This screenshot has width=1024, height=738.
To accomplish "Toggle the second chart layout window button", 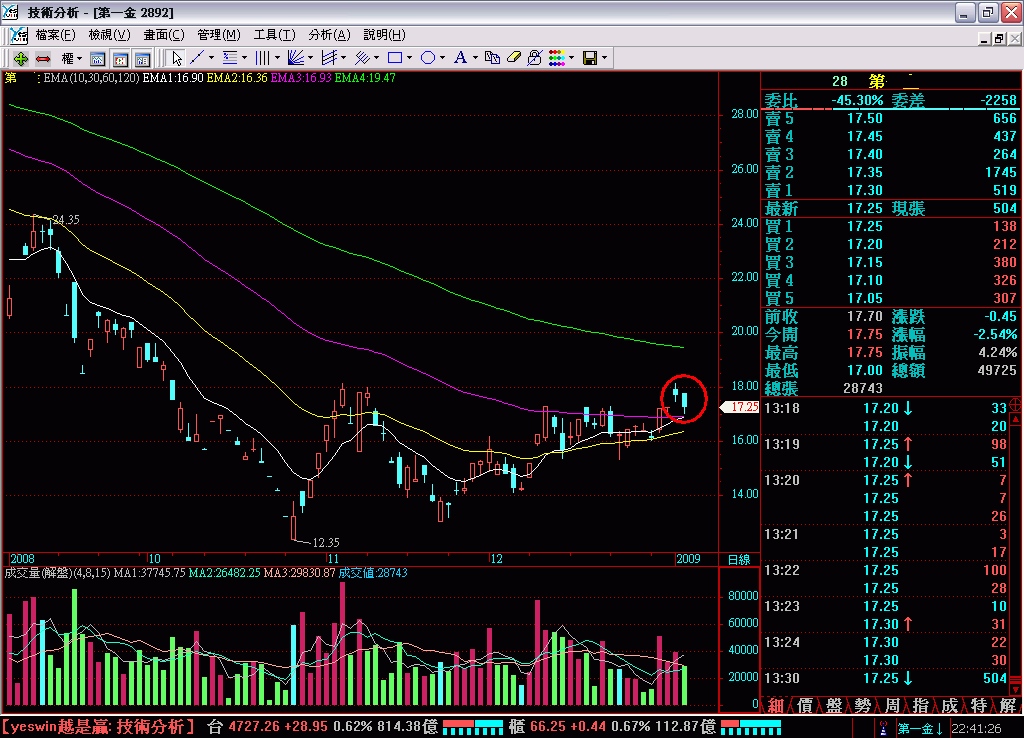I will pyautogui.click(x=120, y=59).
